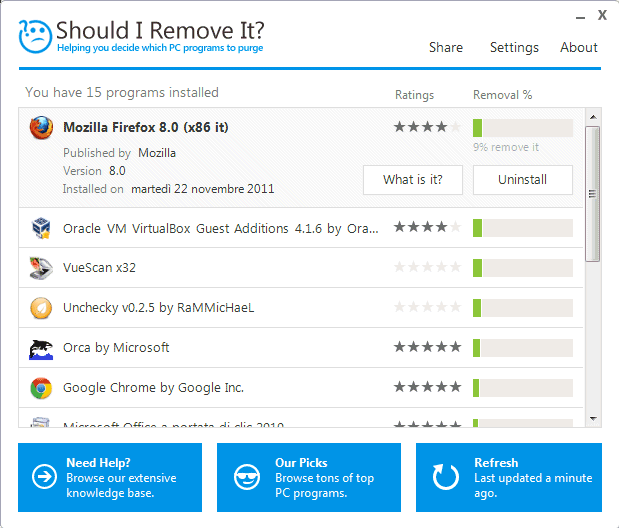
Task: Click the five-star rating for Google Chrome
Action: [428, 387]
